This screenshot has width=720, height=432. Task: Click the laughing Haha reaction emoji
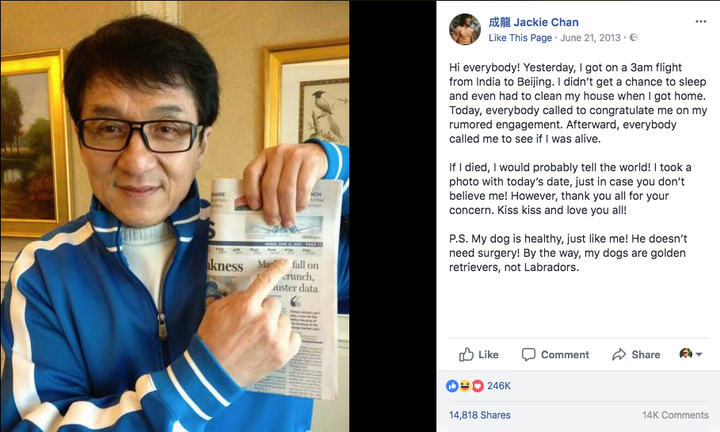465,386
